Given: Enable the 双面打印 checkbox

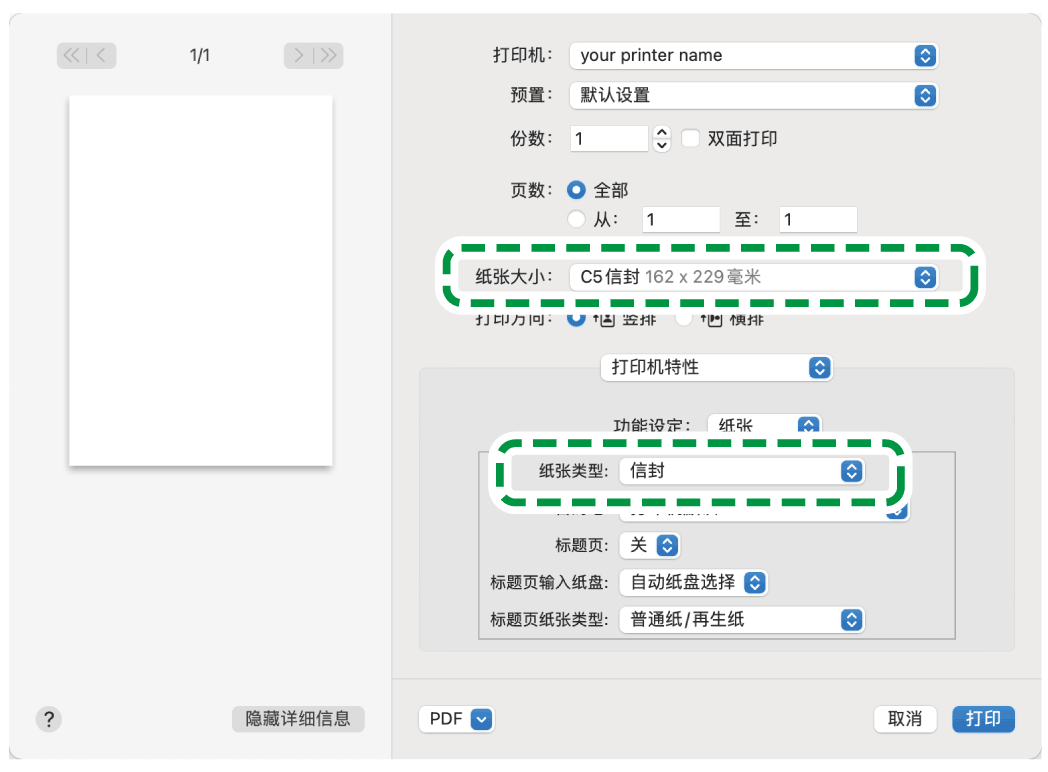Looking at the screenshot, I should click(x=691, y=138).
